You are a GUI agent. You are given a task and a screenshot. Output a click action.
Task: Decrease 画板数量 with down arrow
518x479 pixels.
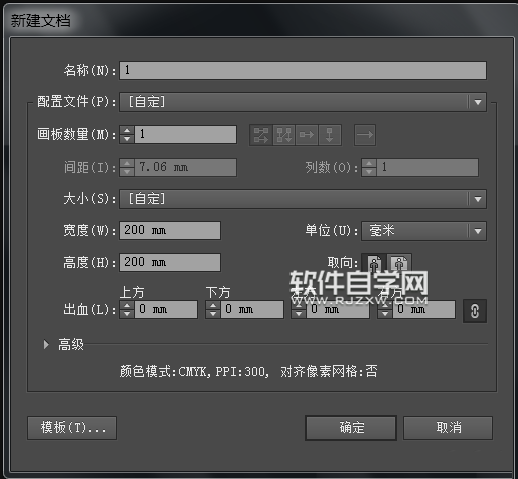pos(127,139)
